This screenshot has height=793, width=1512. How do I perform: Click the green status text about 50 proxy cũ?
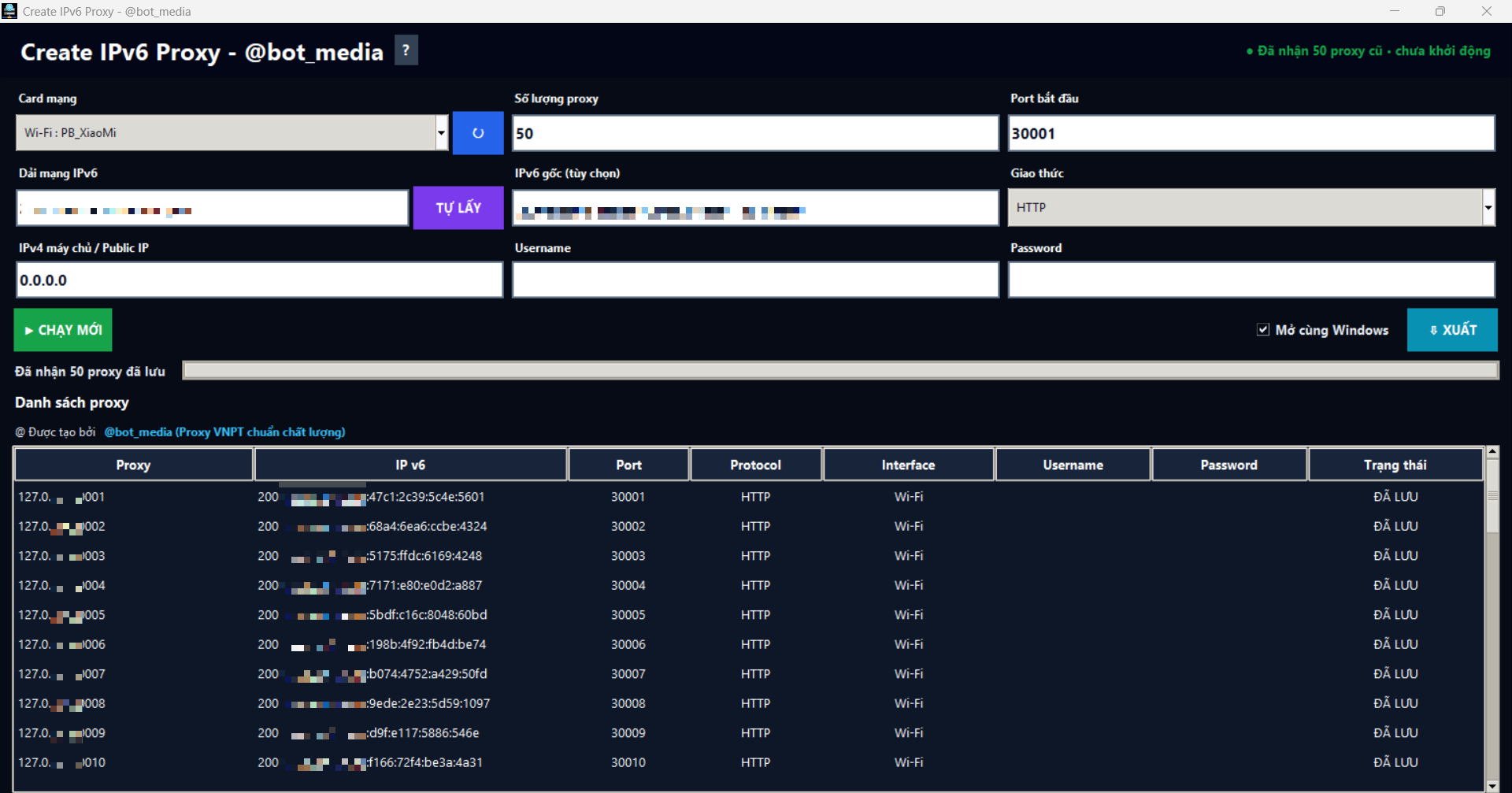click(x=1369, y=50)
